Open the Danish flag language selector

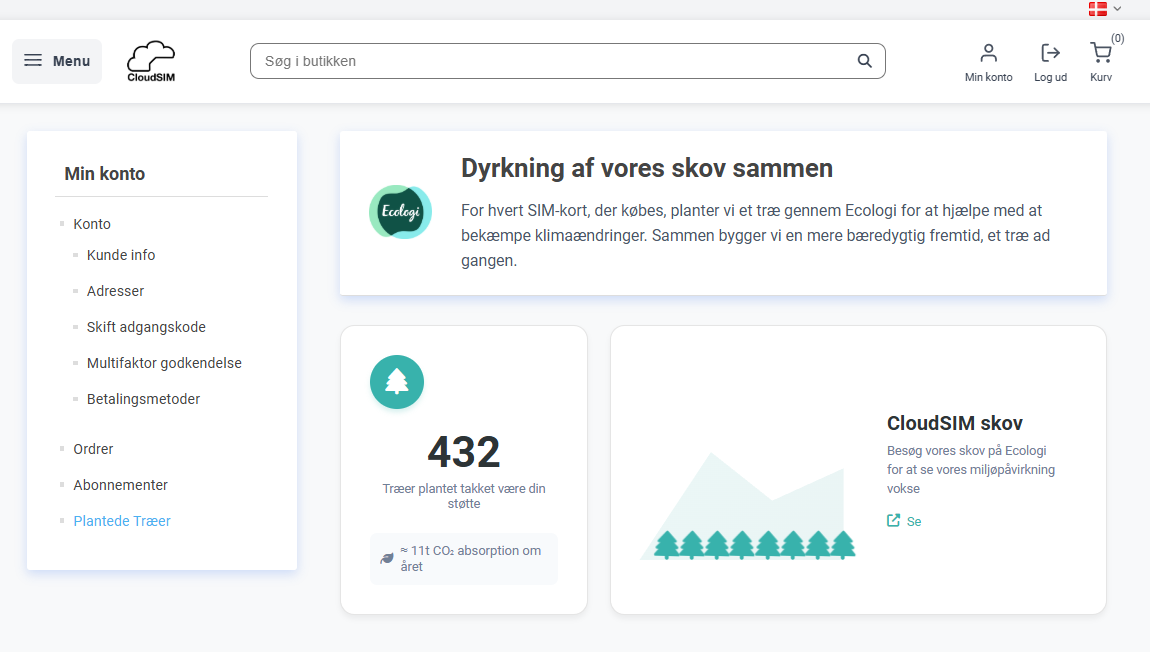(1098, 9)
